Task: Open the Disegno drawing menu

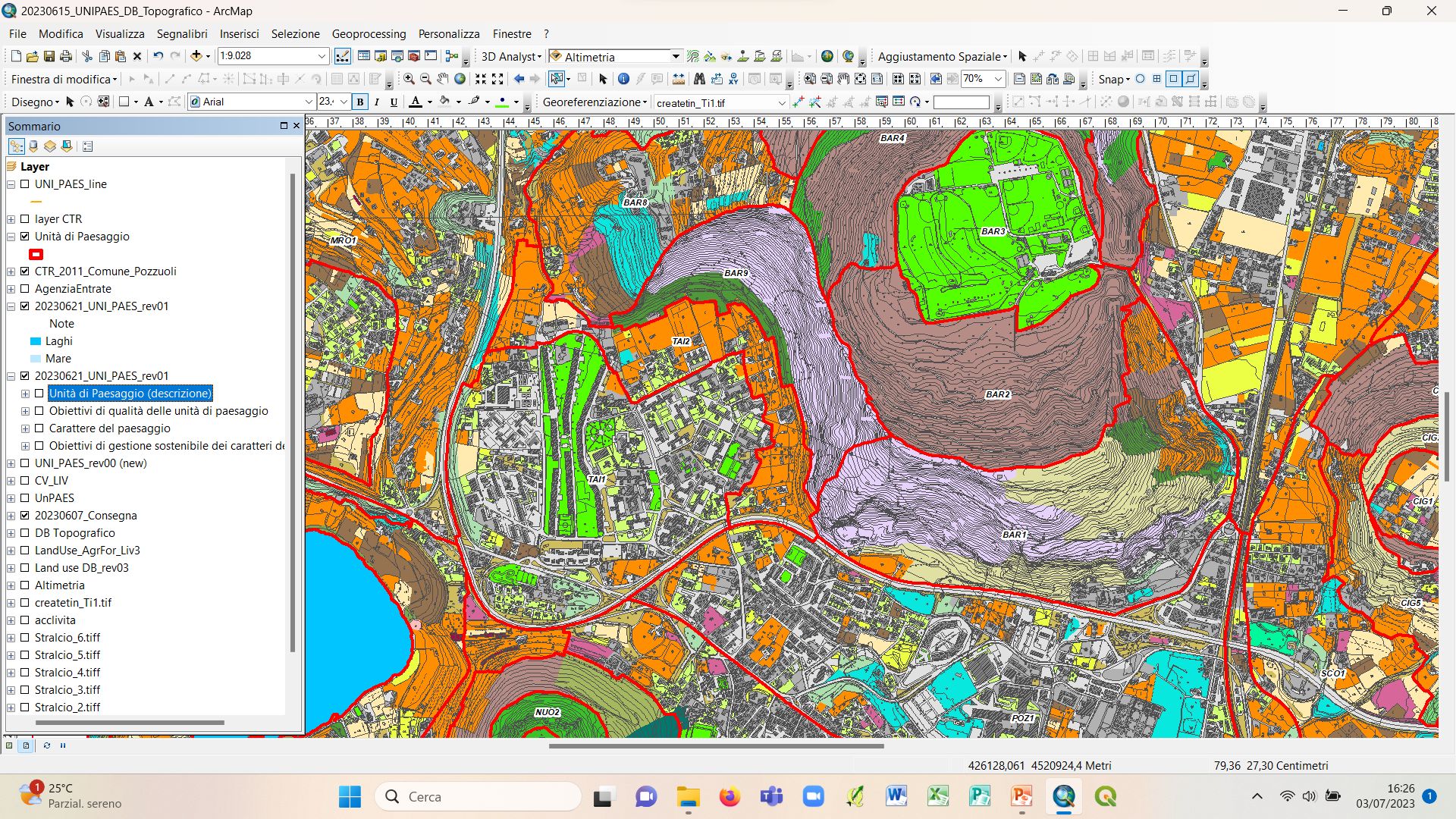Action: click(x=35, y=102)
